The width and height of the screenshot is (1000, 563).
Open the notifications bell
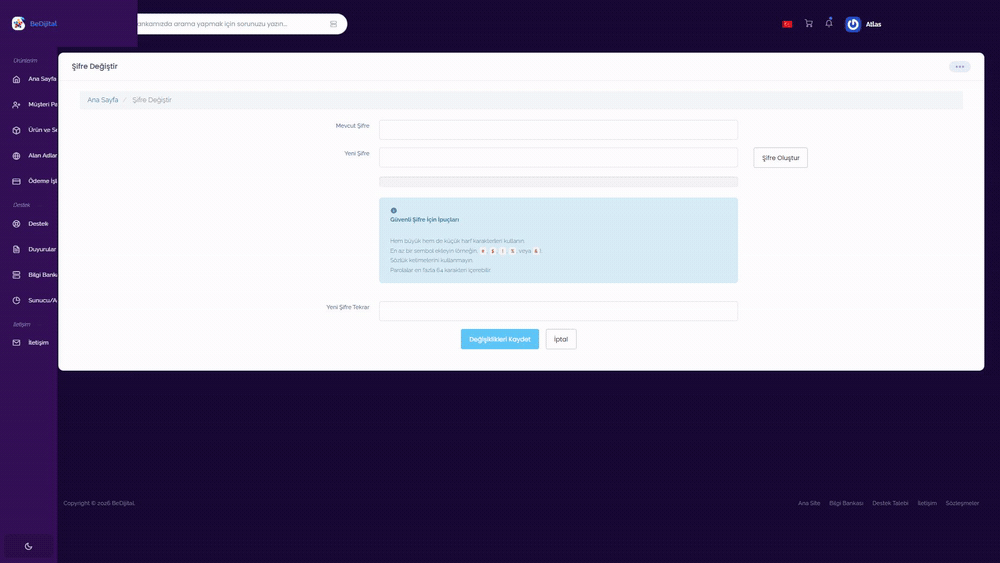pos(829,23)
